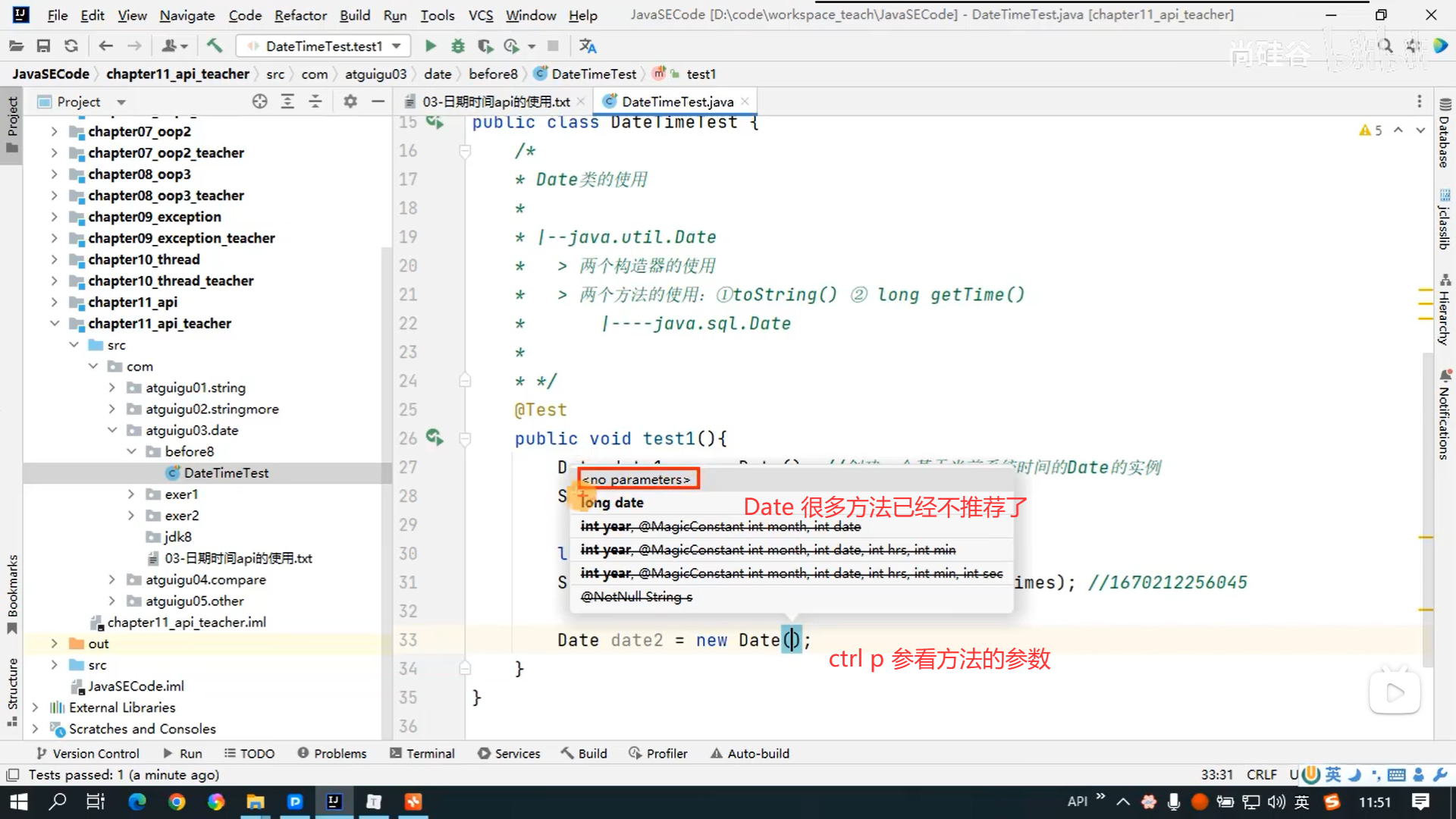The image size is (1456, 819).
Task: Open IntelliJ IDEA from Windows taskbar
Action: (334, 802)
